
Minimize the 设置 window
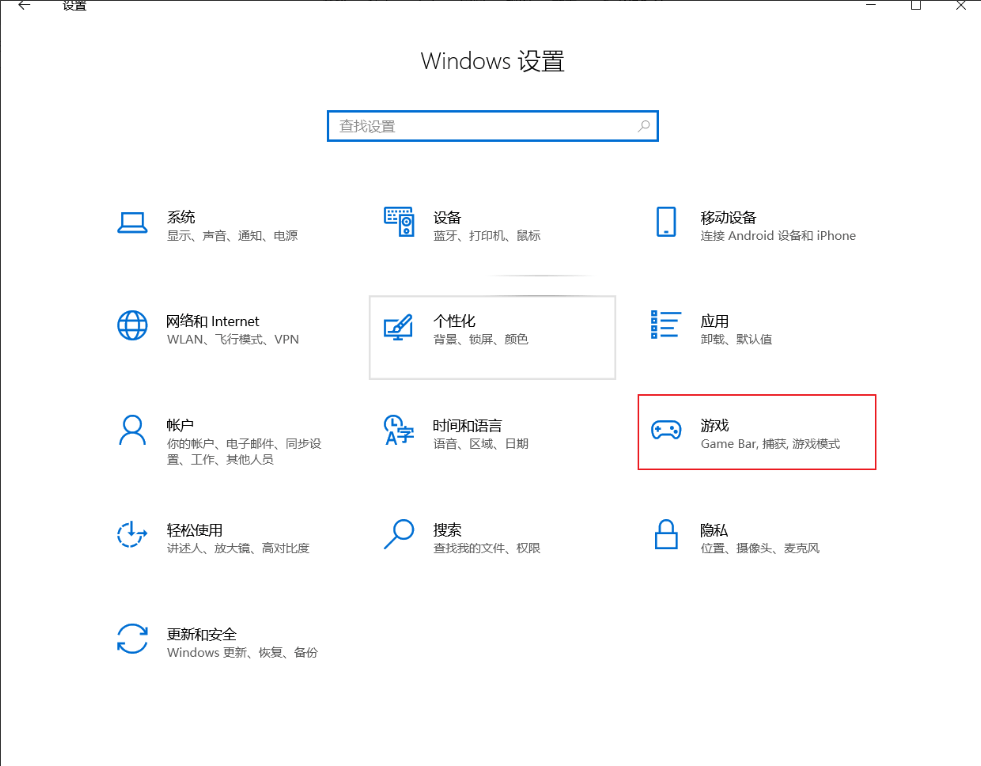click(x=870, y=5)
